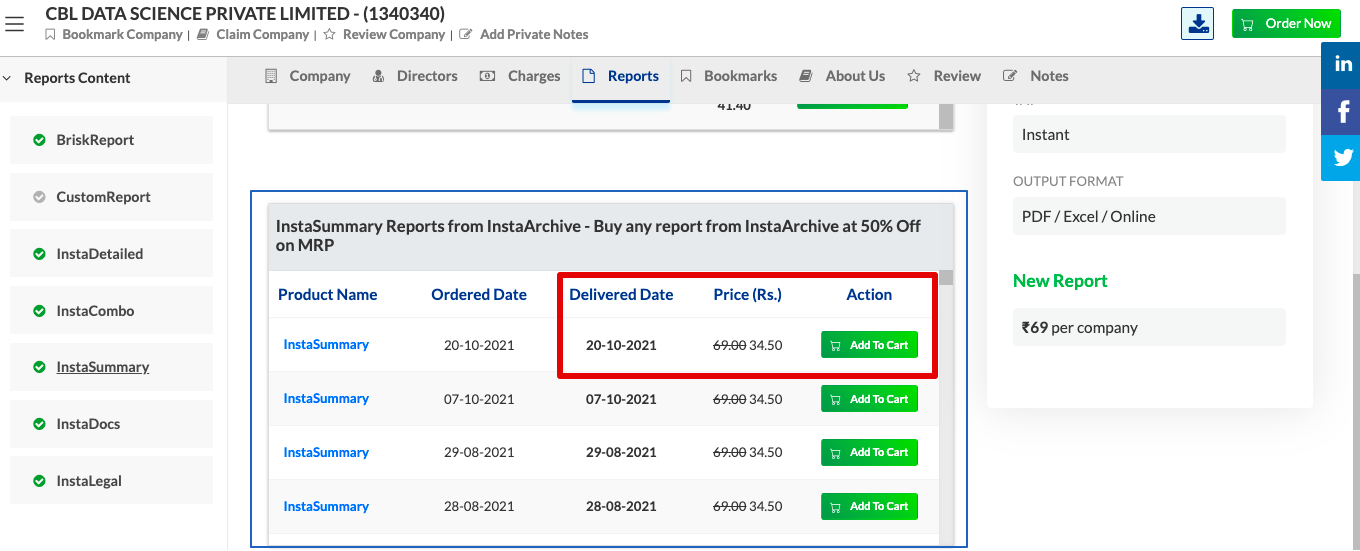Share on LinkedIn icon
The image size is (1360, 551).
tap(1342, 65)
